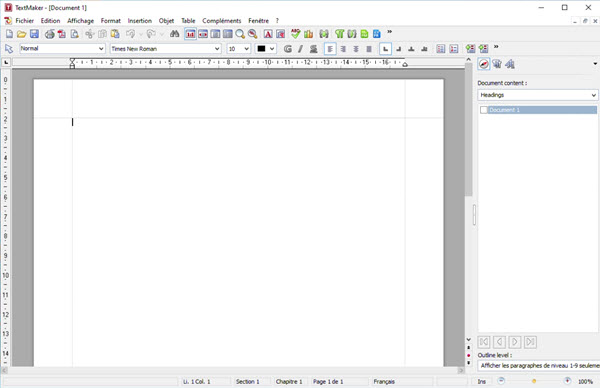Open the Headings document content dropdown
The height and width of the screenshot is (388, 600).
click(x=538, y=95)
